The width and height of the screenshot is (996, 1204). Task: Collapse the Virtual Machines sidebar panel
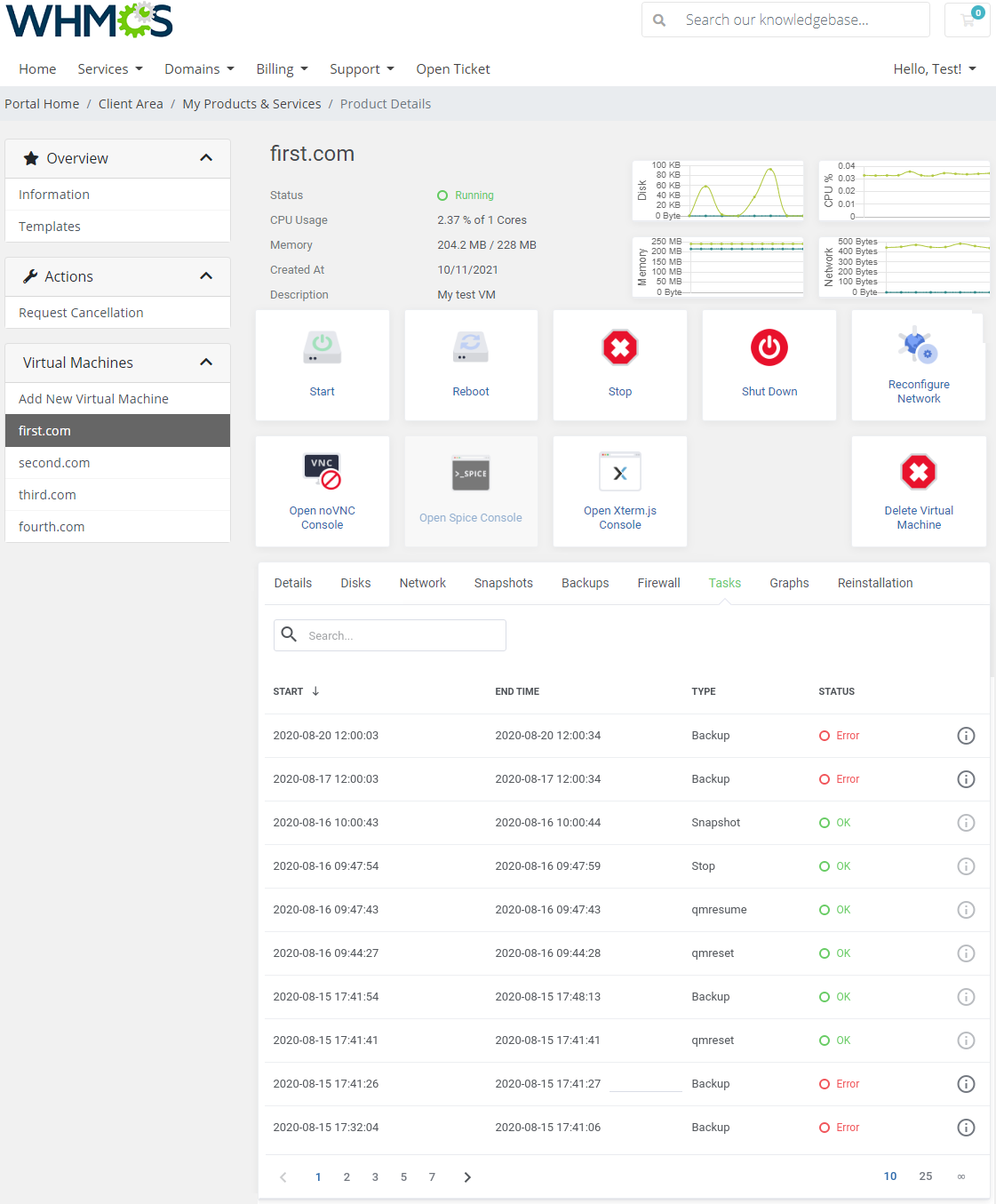(x=206, y=363)
